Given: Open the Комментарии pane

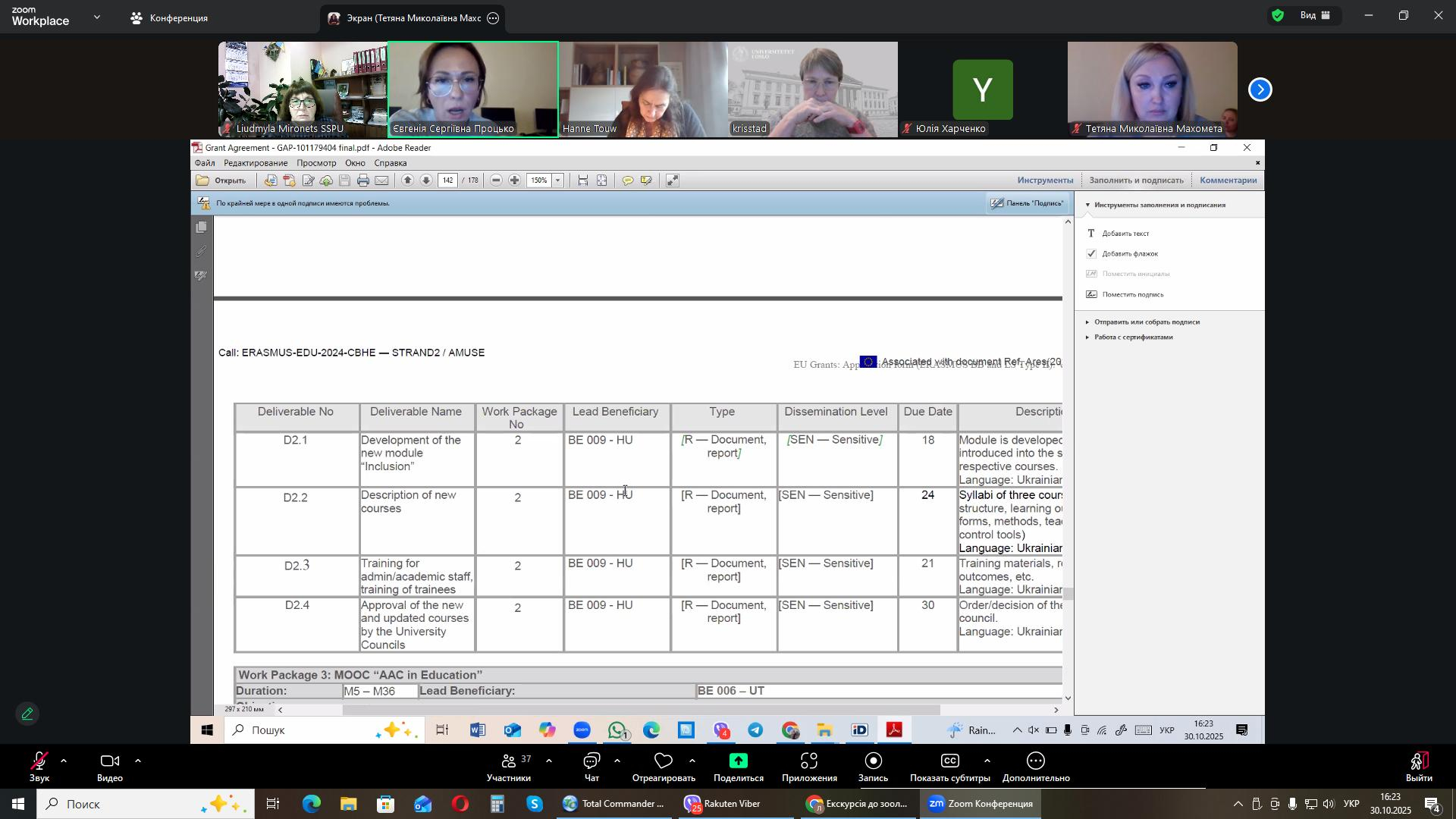Looking at the screenshot, I should pos(1228,180).
